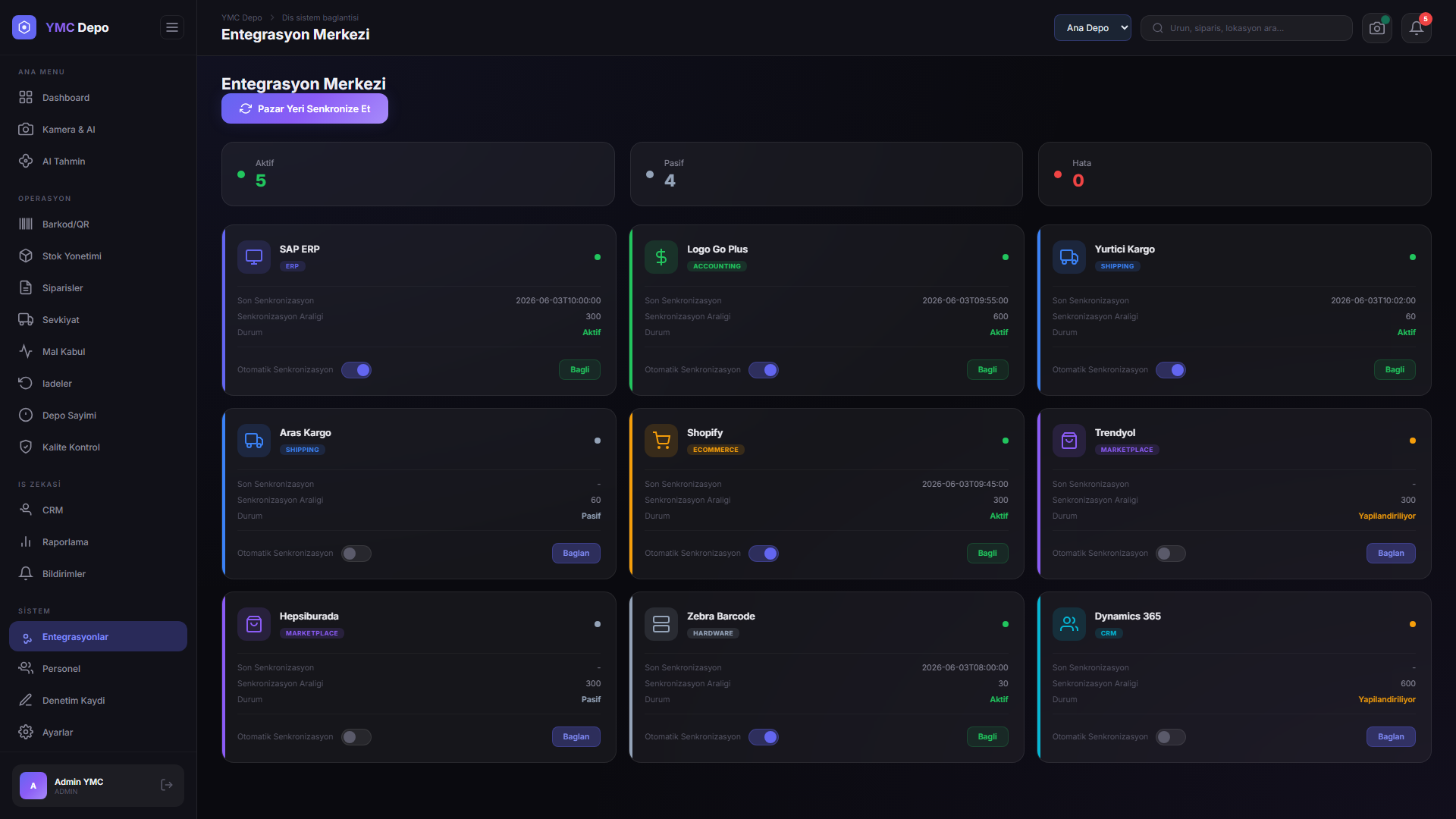The height and width of the screenshot is (819, 1456).
Task: Click the Barkod/QR barcode sidebar icon
Action: pyautogui.click(x=26, y=224)
